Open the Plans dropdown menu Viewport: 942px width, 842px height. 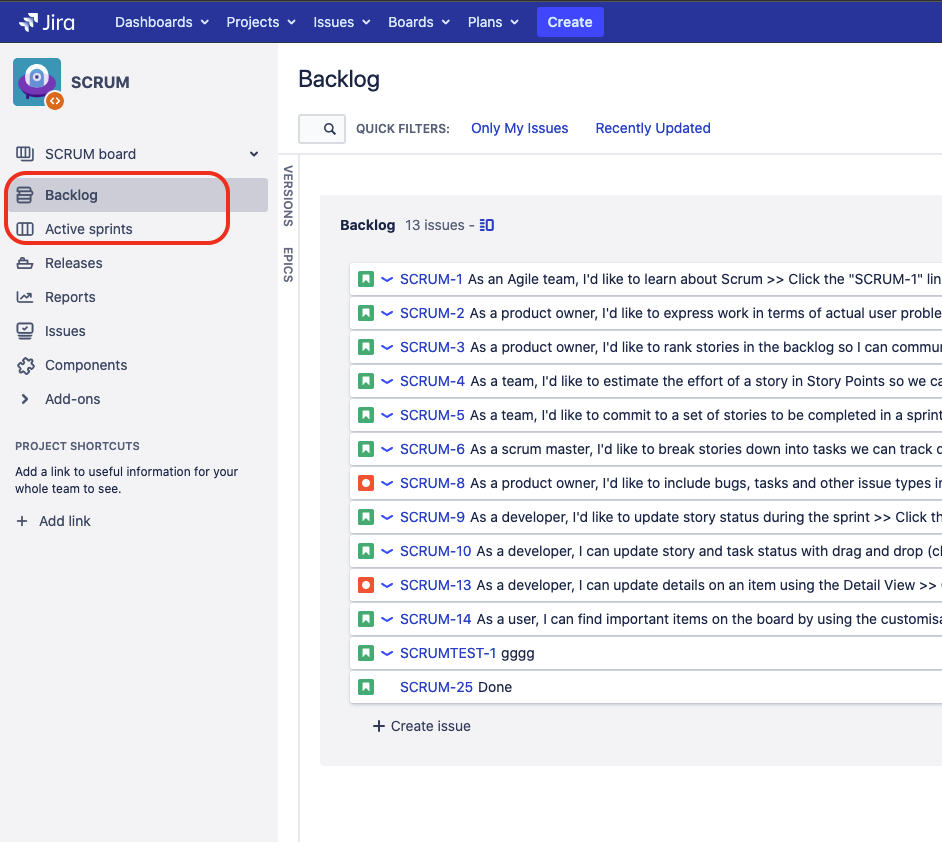point(493,22)
